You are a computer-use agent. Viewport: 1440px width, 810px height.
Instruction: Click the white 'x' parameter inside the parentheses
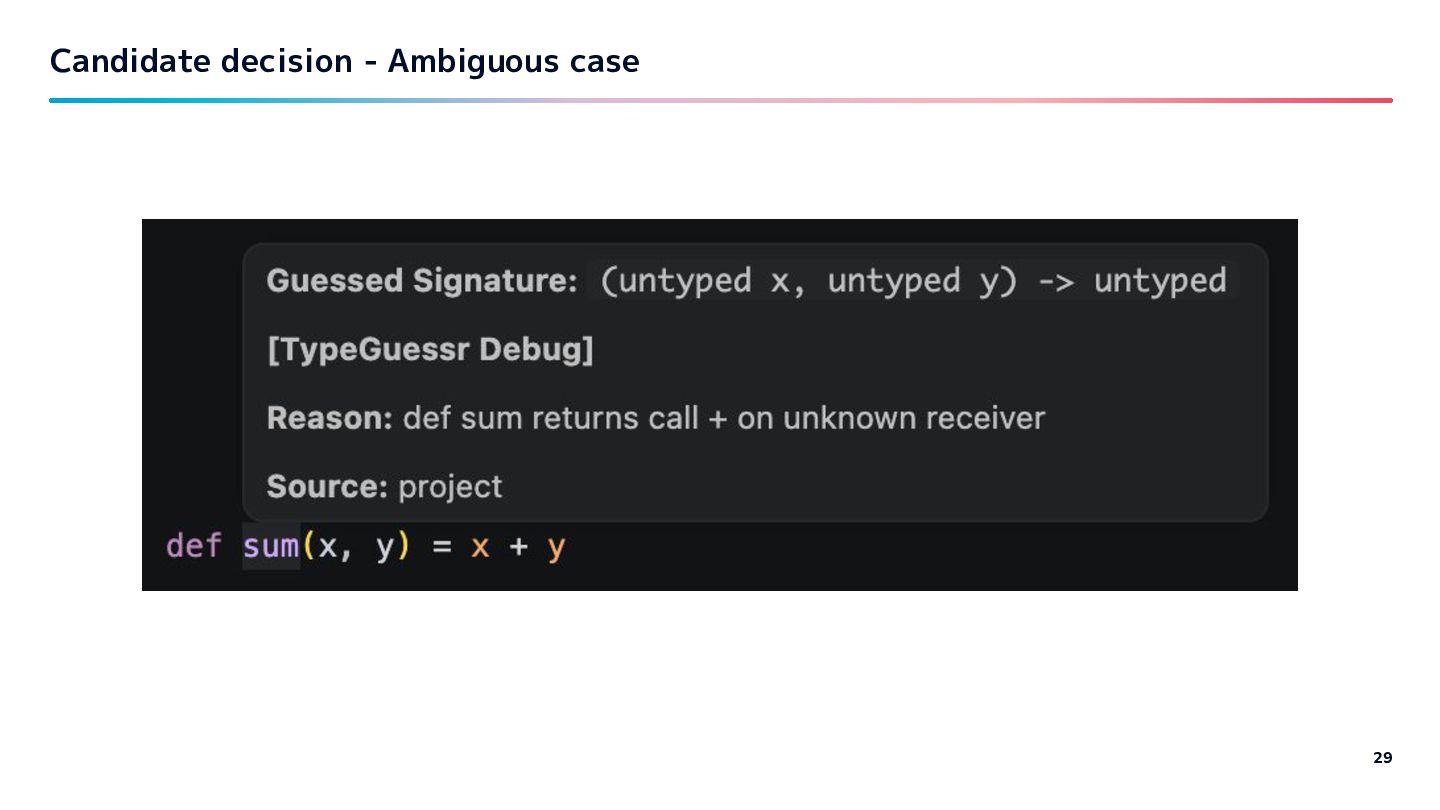[329, 548]
